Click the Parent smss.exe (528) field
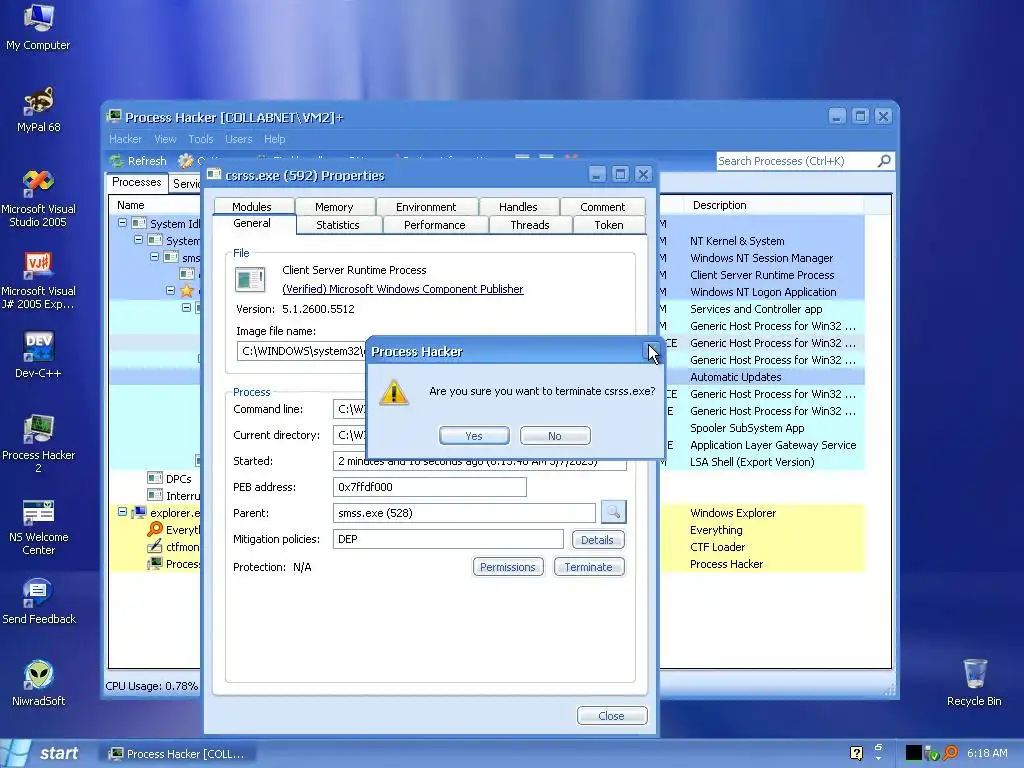Viewport: 1024px width, 768px height. pyautogui.click(x=464, y=513)
